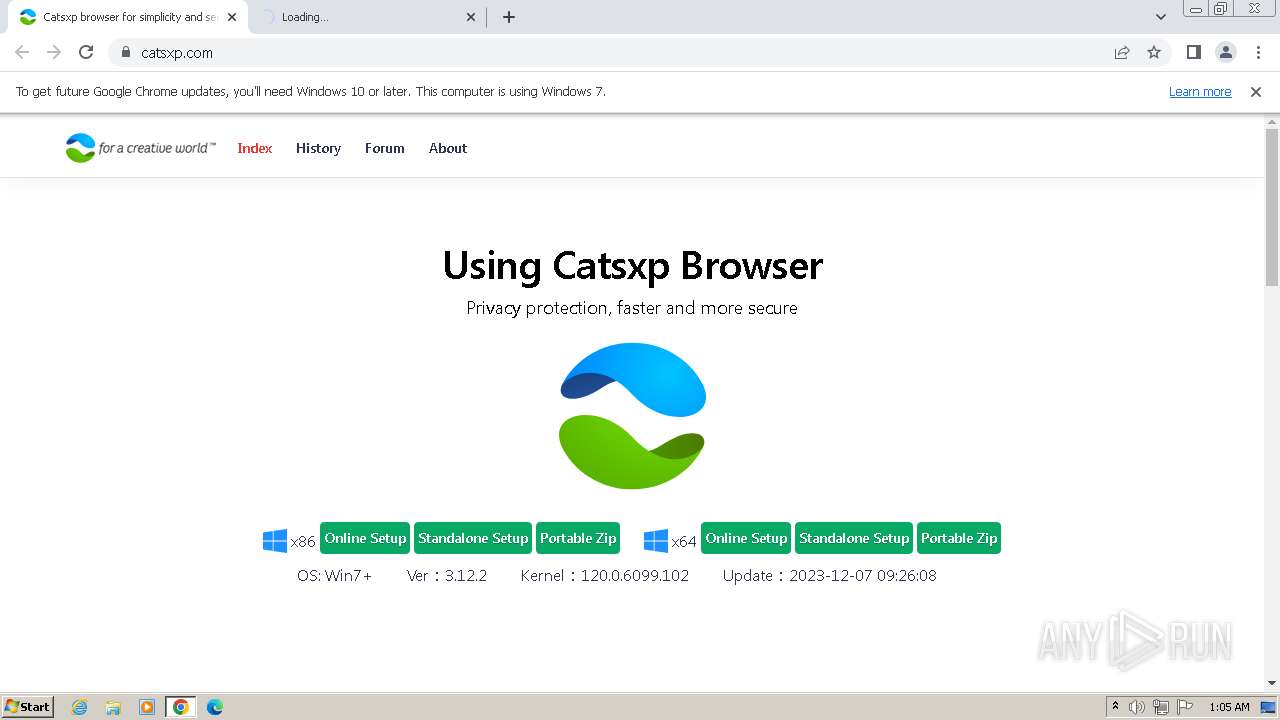Viewport: 1280px width, 720px height.
Task: Show hidden system tray icons
Action: 1115,707
